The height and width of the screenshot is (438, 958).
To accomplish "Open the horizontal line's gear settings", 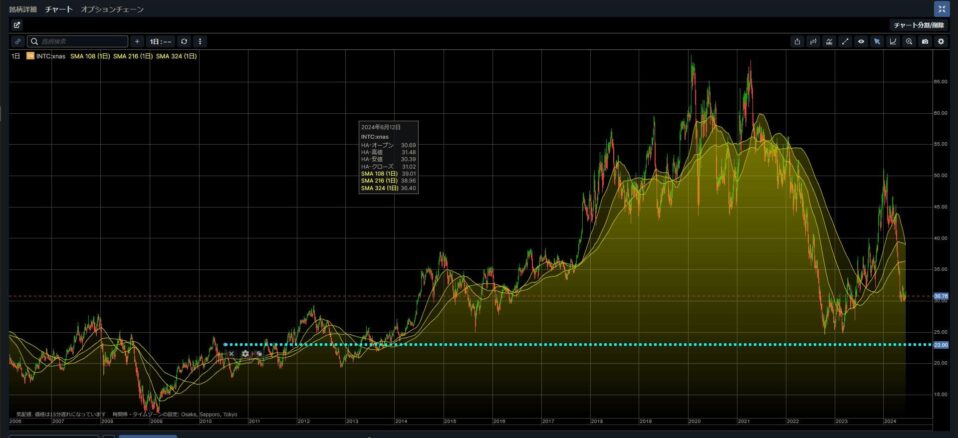I will point(246,353).
